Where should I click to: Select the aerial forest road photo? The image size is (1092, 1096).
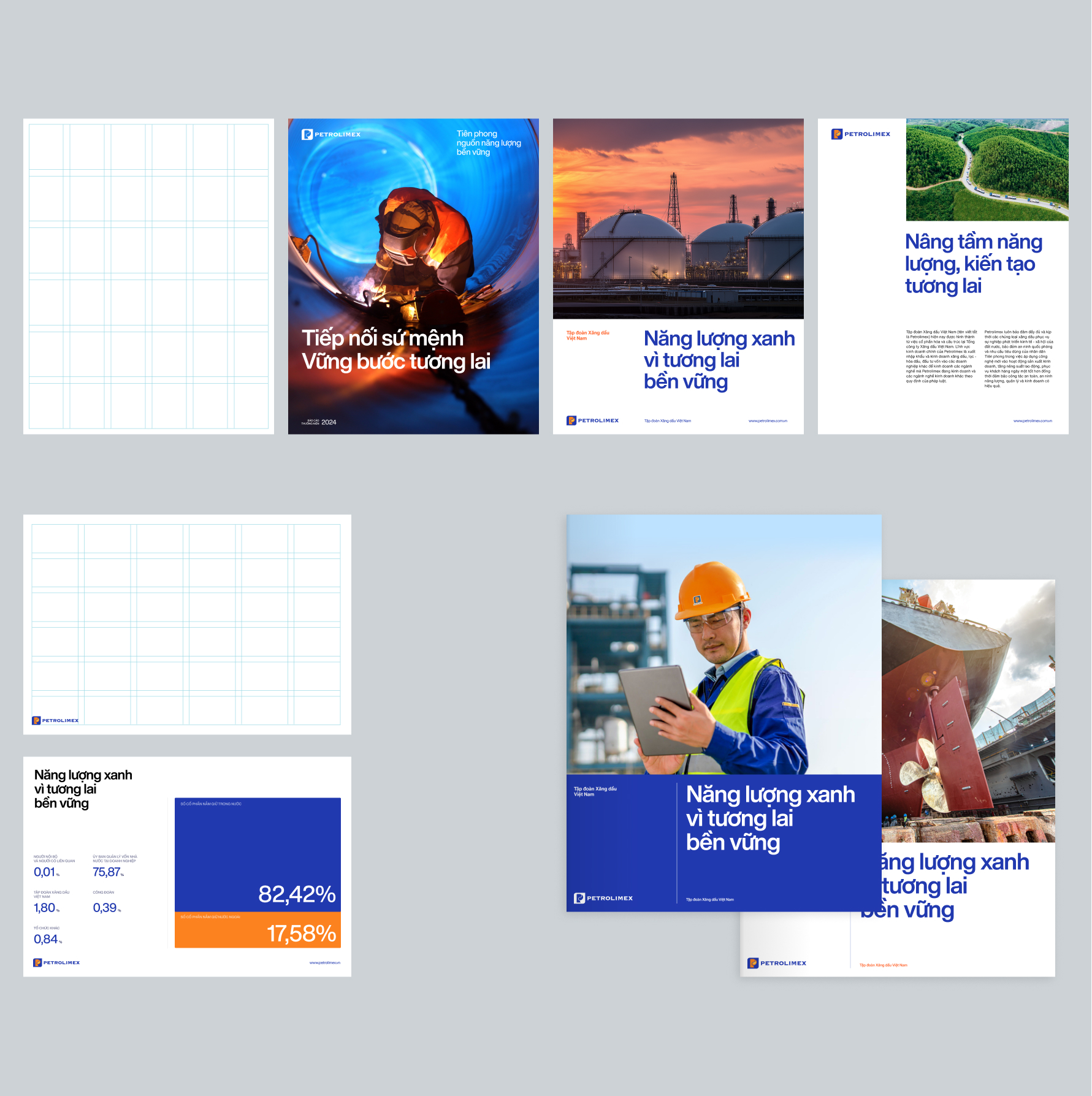[987, 170]
